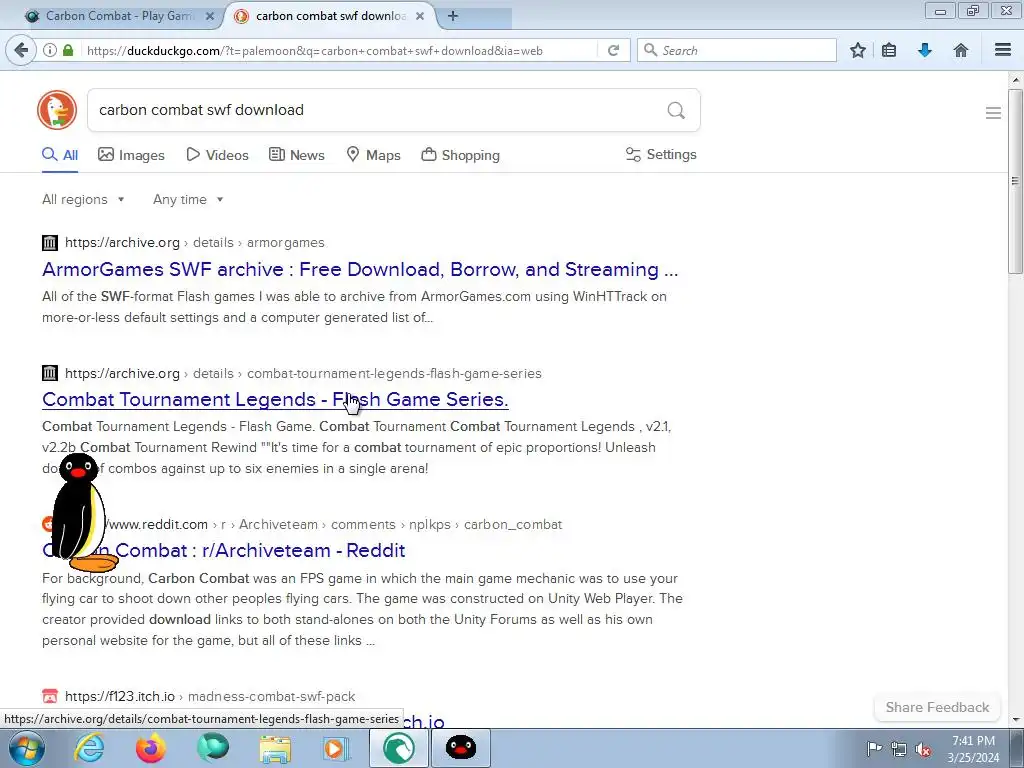Image resolution: width=1024 pixels, height=768 pixels.
Task: Inspect the green padlock security icon
Action: point(68,50)
